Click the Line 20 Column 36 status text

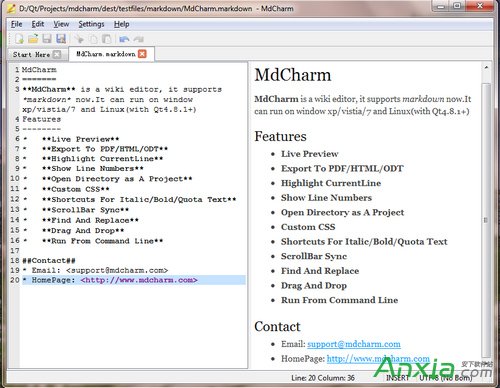coord(323,378)
